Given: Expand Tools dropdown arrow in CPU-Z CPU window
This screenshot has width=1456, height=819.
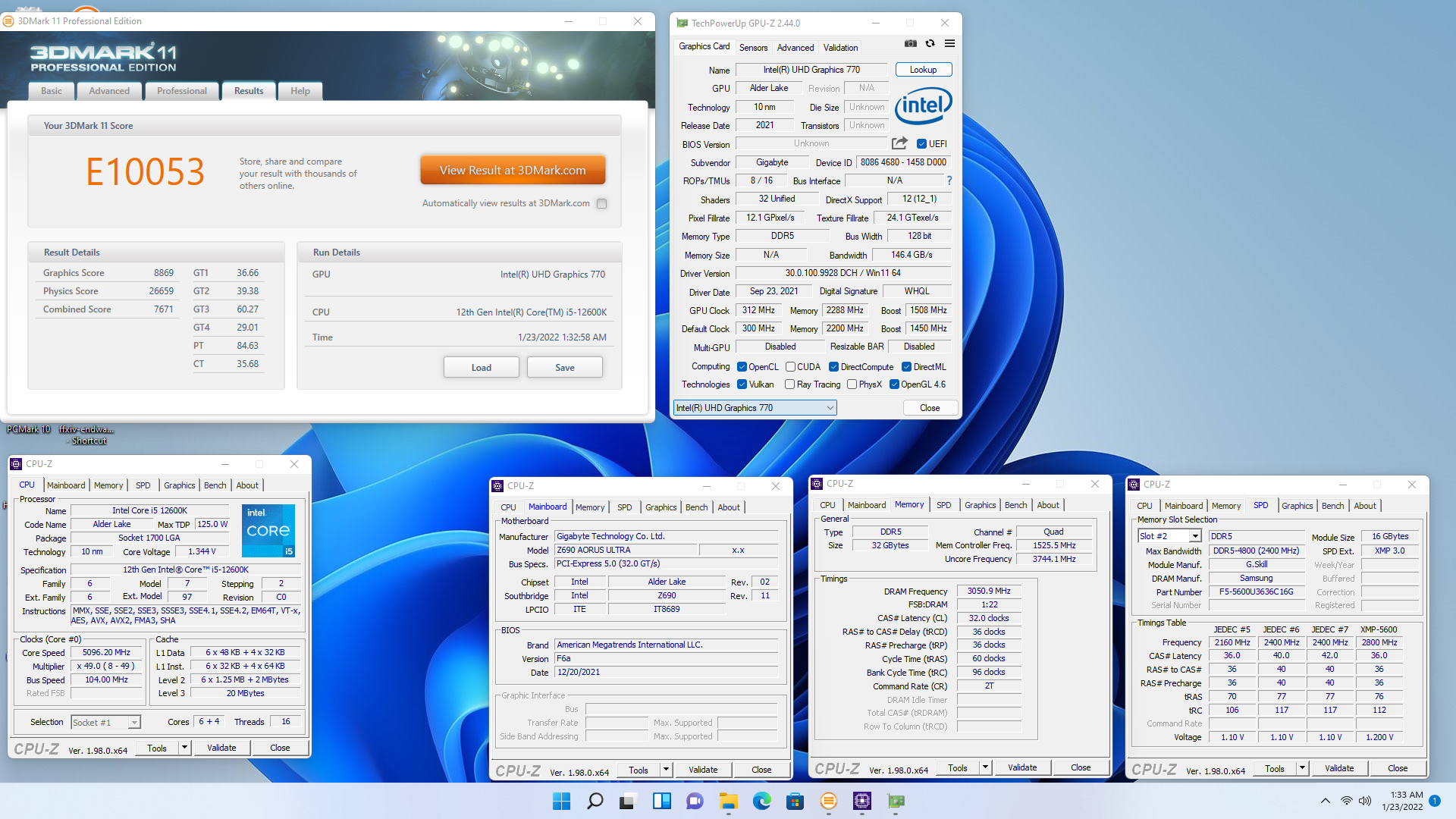Looking at the screenshot, I should pos(184,748).
